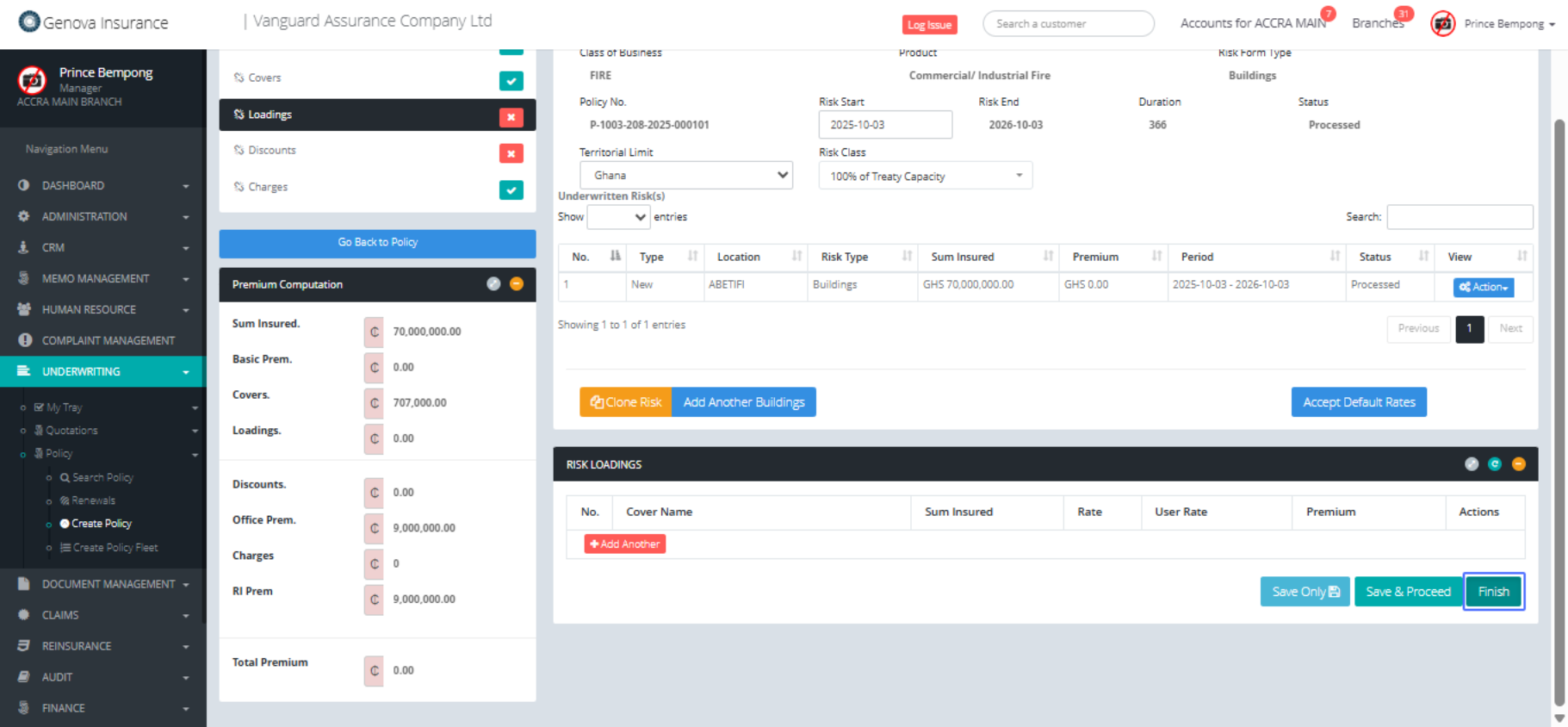Toggle the green check beside Charges

(x=511, y=190)
